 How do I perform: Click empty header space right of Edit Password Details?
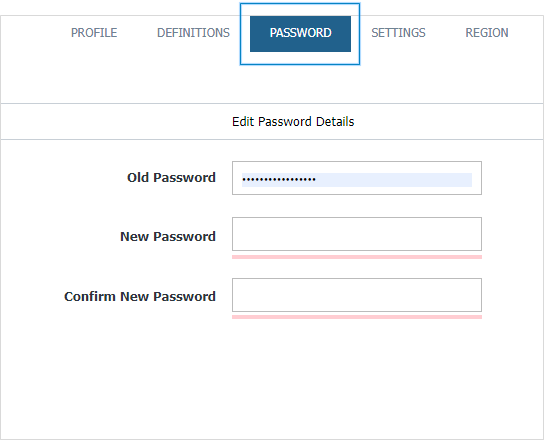click(448, 122)
